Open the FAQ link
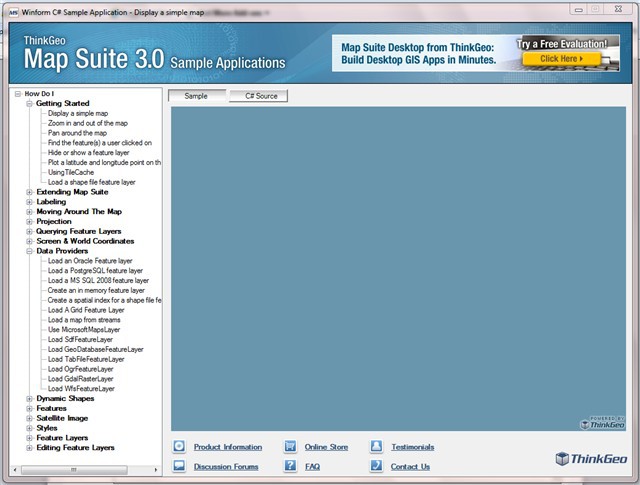 tap(312, 467)
